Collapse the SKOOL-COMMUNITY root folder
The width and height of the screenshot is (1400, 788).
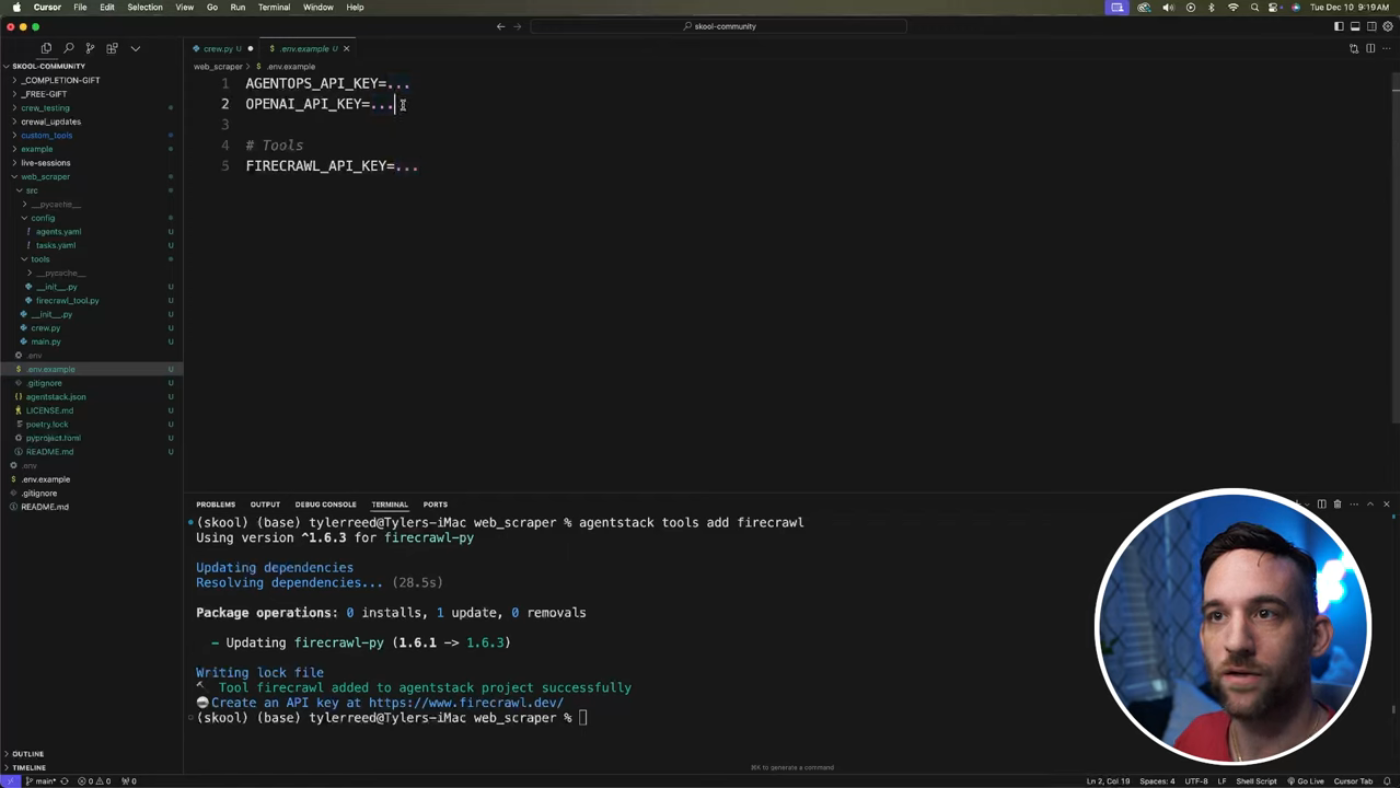point(48,66)
